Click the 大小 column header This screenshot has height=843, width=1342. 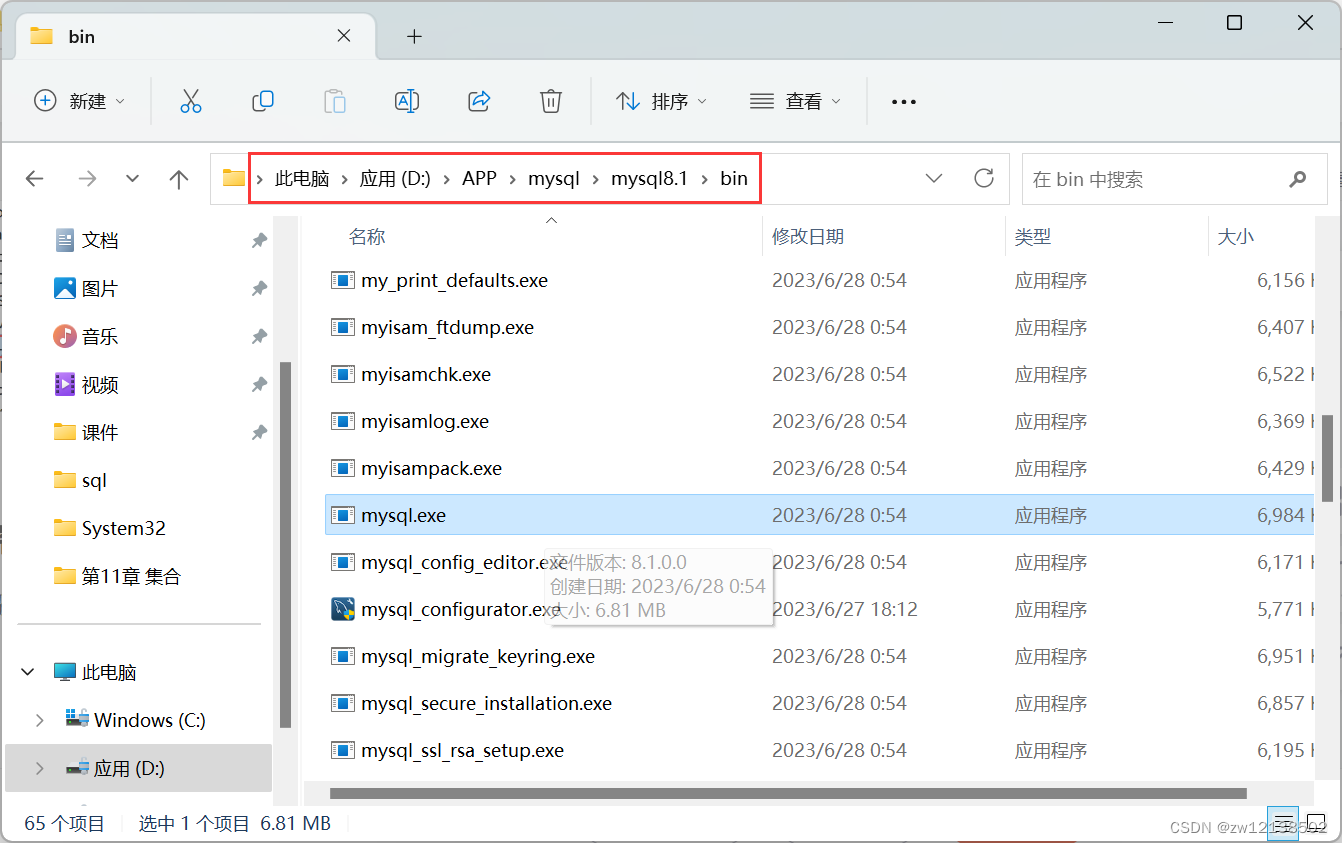point(1236,237)
